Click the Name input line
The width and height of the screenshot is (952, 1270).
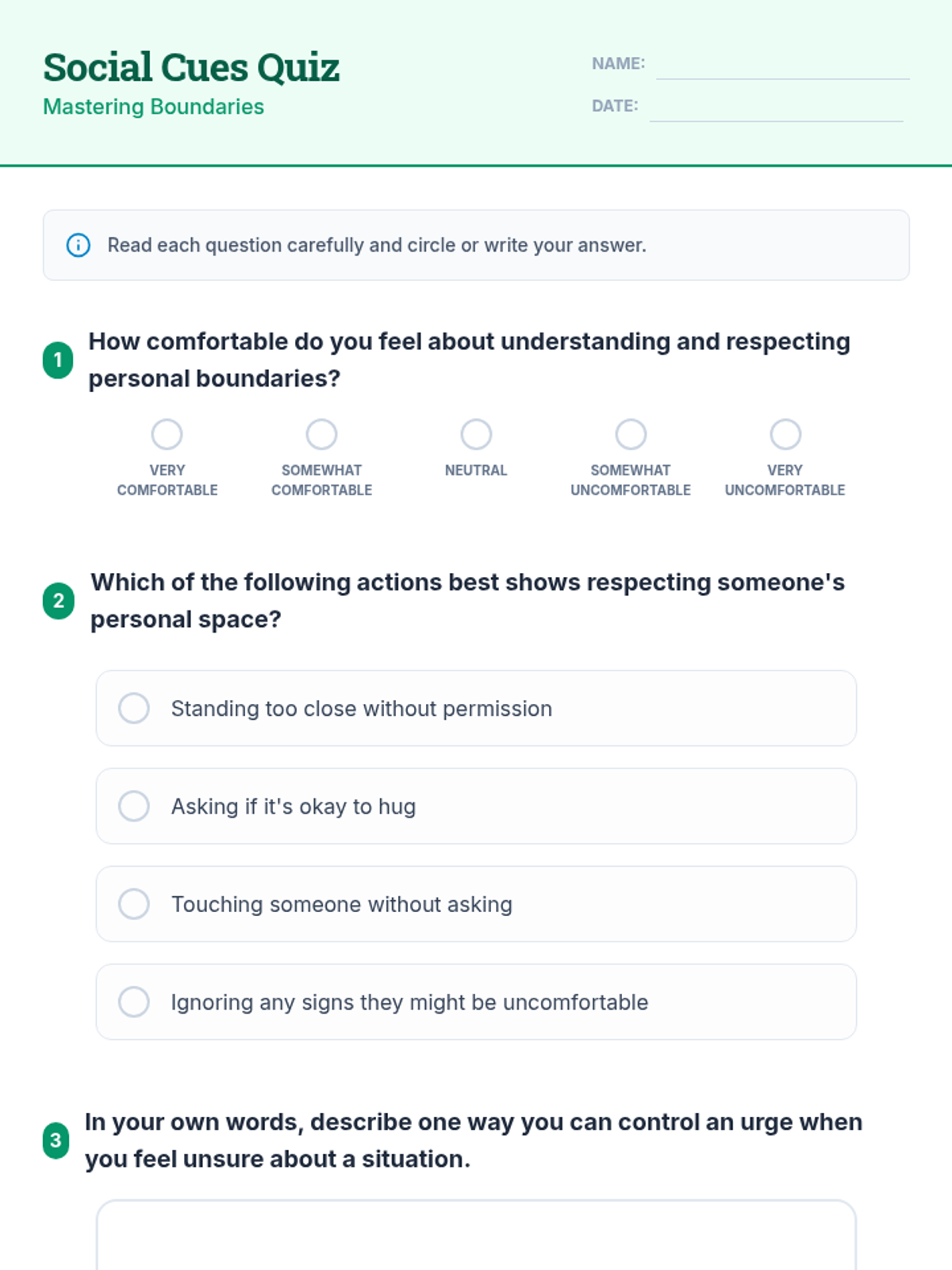click(x=782, y=65)
